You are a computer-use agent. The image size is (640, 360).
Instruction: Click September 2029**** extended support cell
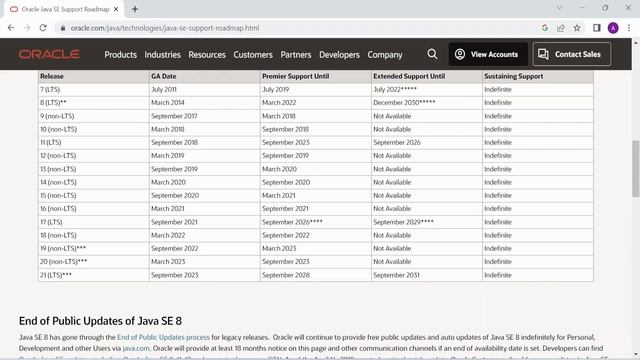[x=427, y=222]
